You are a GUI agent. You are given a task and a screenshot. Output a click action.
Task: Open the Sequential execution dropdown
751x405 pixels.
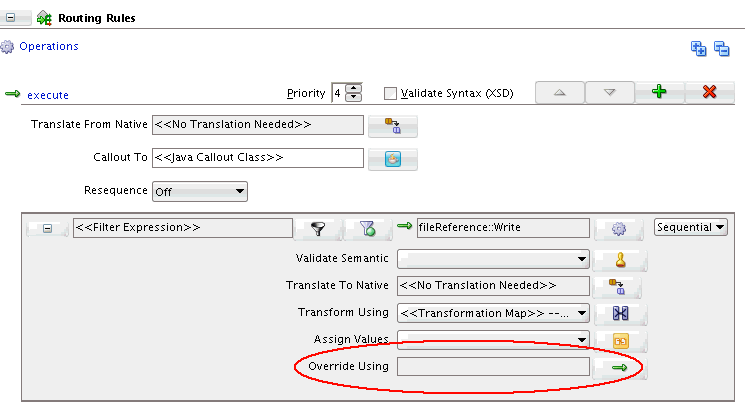[x=691, y=227]
